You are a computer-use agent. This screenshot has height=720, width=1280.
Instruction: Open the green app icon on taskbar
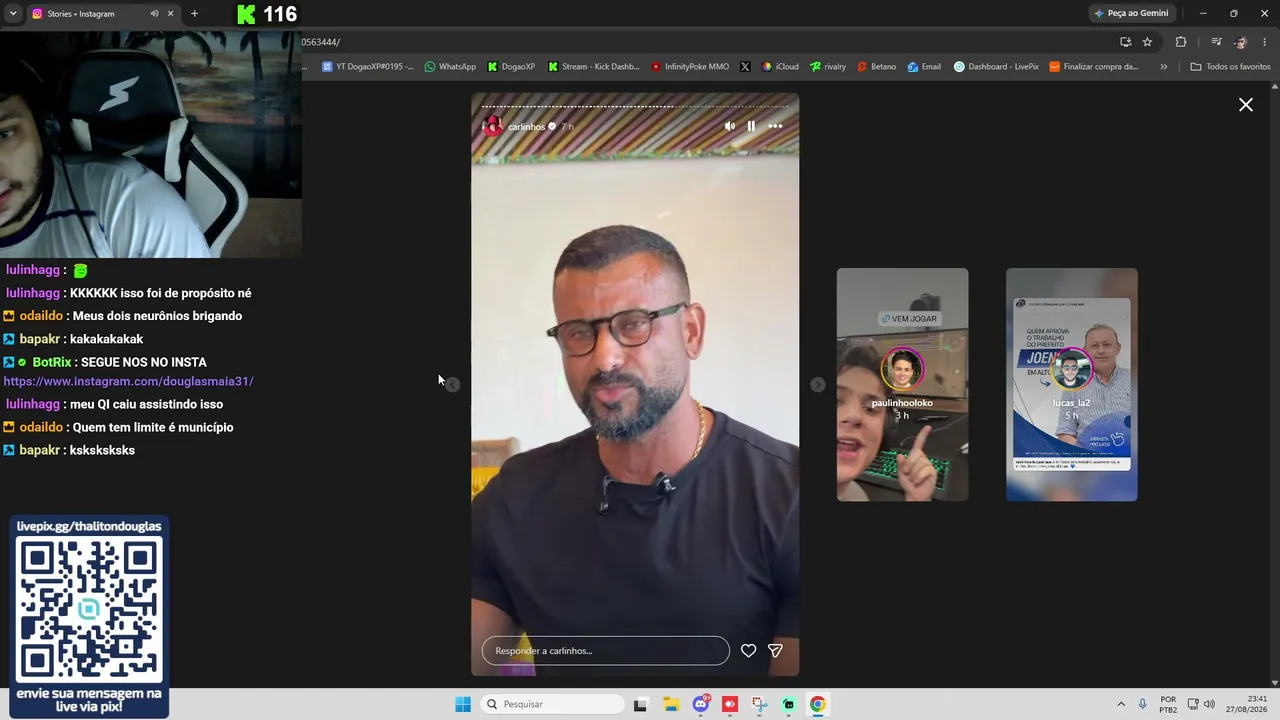(789, 704)
